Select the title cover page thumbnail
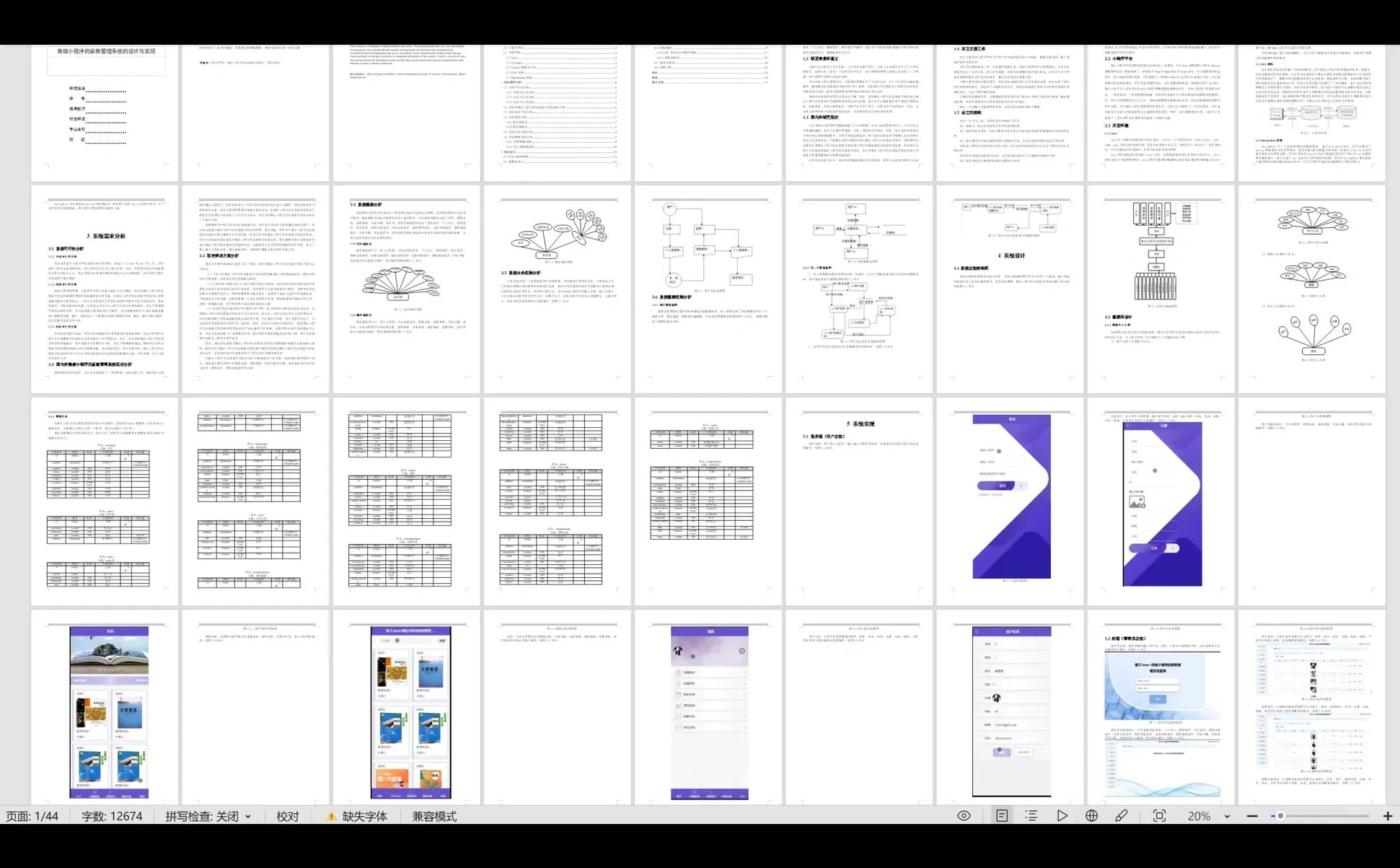Image resolution: width=1400 pixels, height=868 pixels. click(105, 112)
